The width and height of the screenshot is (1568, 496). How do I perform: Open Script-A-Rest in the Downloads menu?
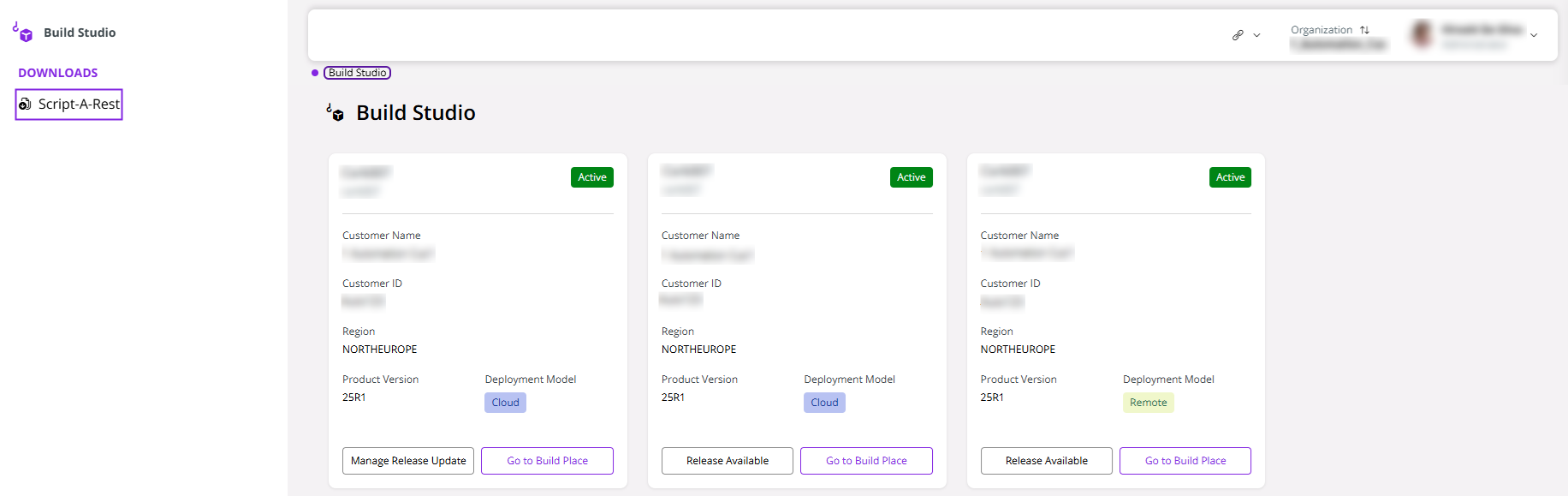[78, 105]
